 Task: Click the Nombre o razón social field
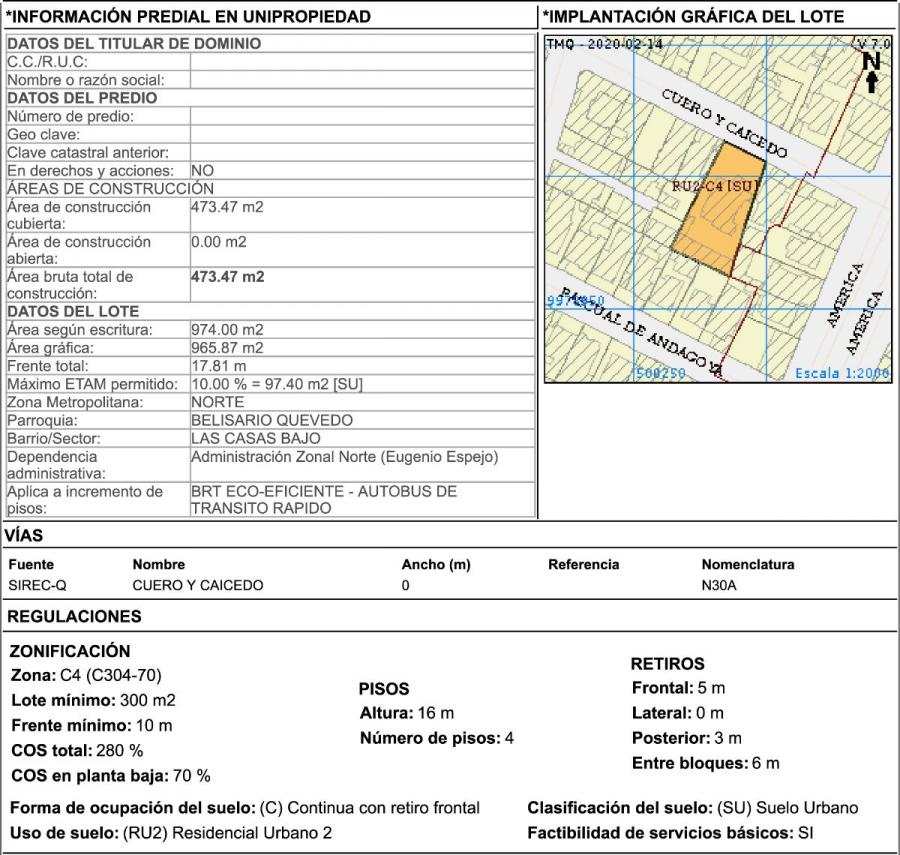[362, 80]
